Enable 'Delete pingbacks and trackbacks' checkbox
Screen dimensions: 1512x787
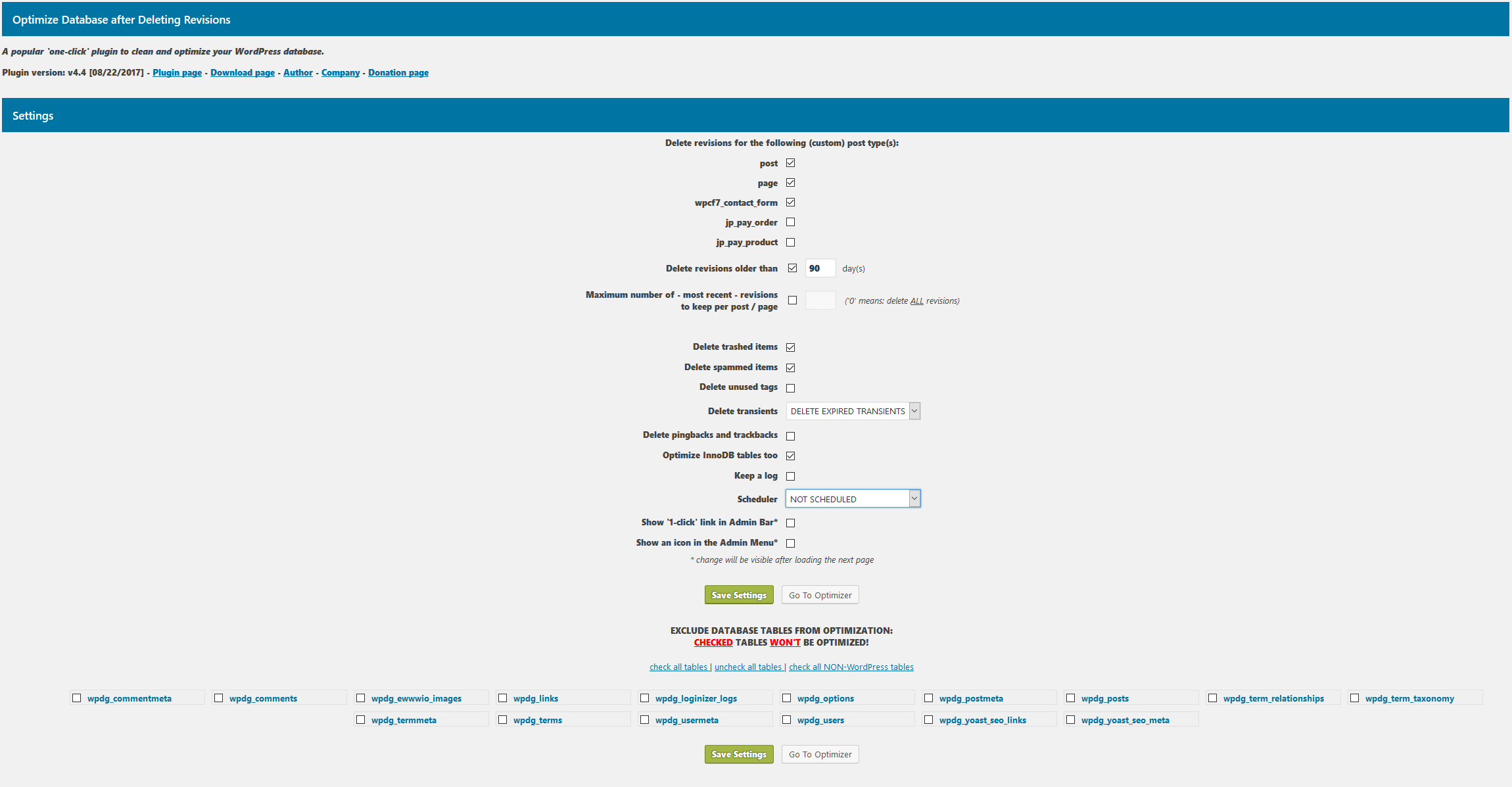click(x=790, y=436)
